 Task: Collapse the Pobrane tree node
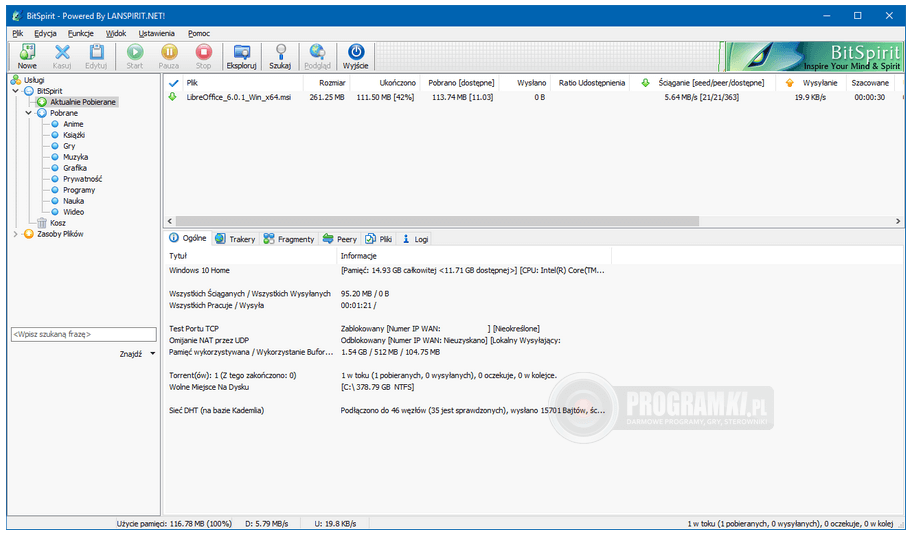tap(29, 113)
